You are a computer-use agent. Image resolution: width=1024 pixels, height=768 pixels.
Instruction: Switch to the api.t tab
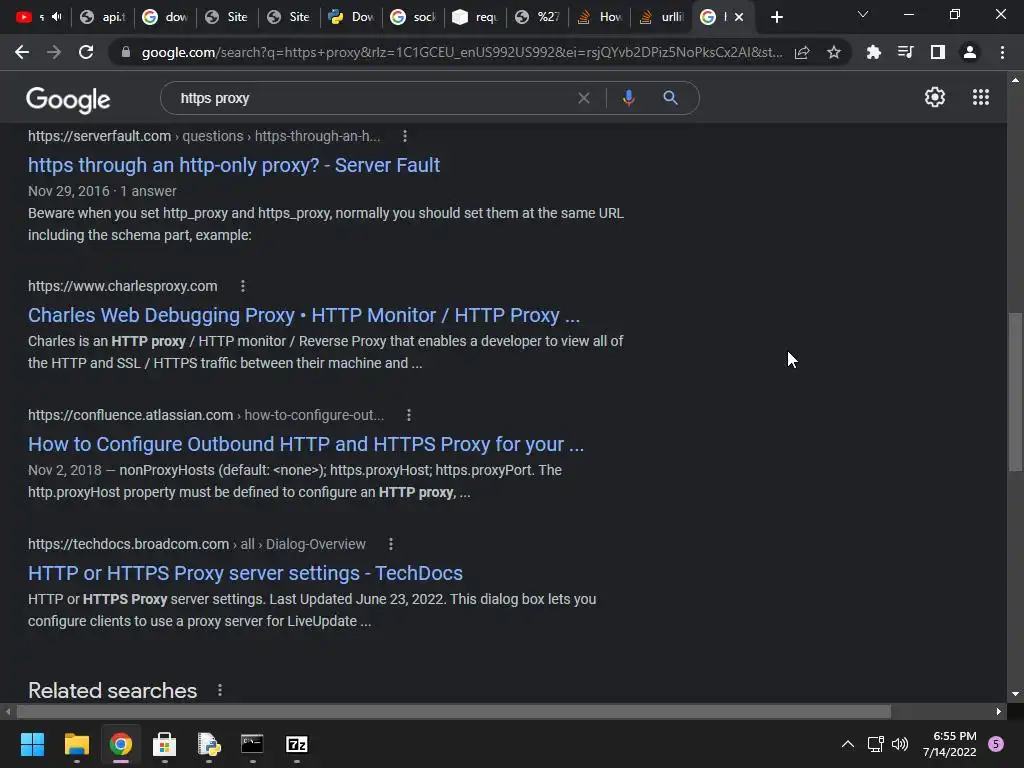pyautogui.click(x=103, y=17)
